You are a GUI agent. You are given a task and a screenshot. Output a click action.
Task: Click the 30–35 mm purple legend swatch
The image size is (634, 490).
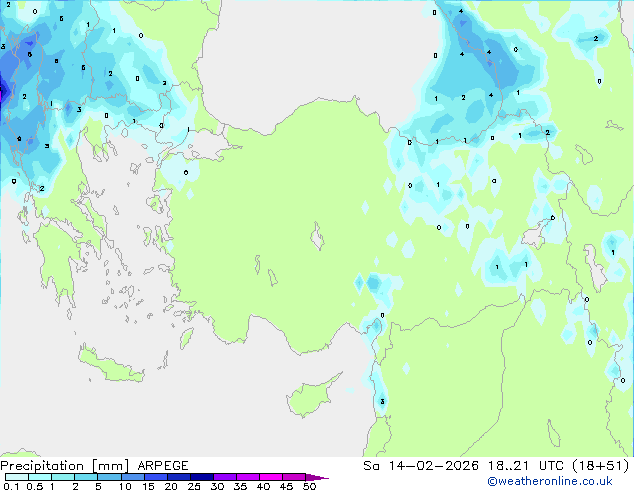tap(224, 477)
